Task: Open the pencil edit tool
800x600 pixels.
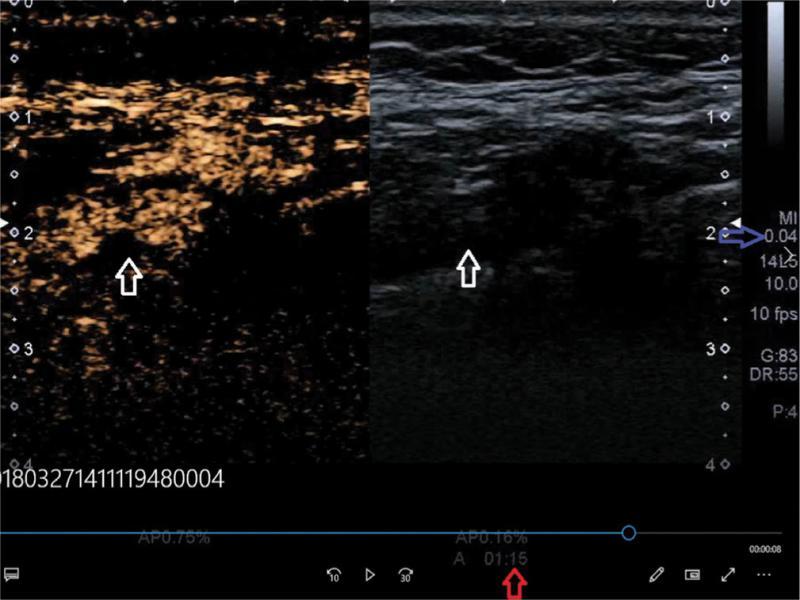Action: pos(656,575)
